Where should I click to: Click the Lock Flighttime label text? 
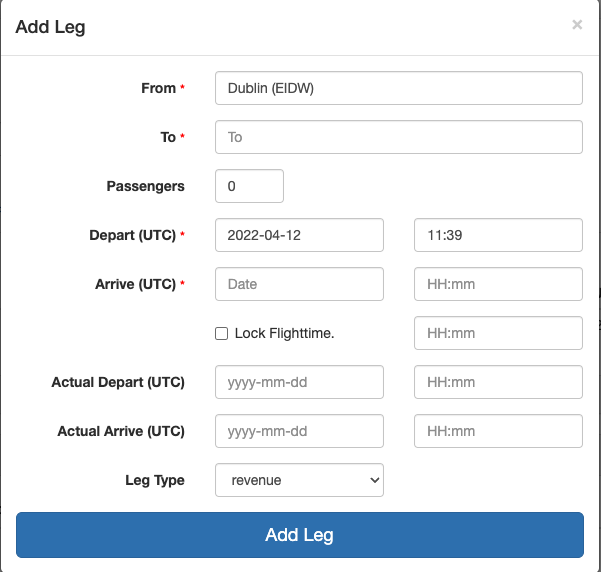pyautogui.click(x=284, y=333)
